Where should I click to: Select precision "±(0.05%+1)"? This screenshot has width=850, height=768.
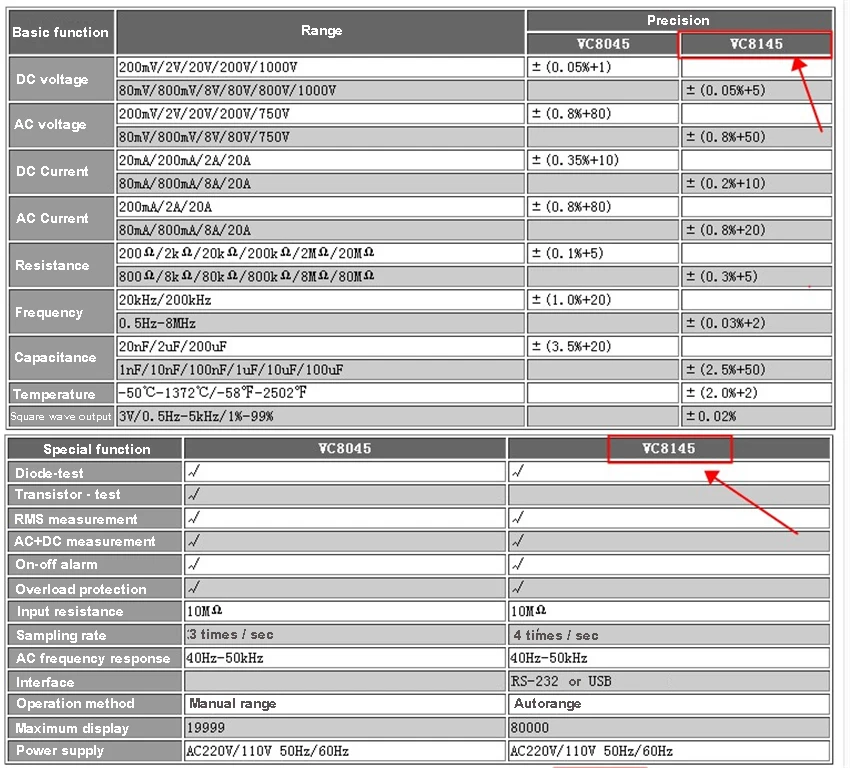[603, 67]
